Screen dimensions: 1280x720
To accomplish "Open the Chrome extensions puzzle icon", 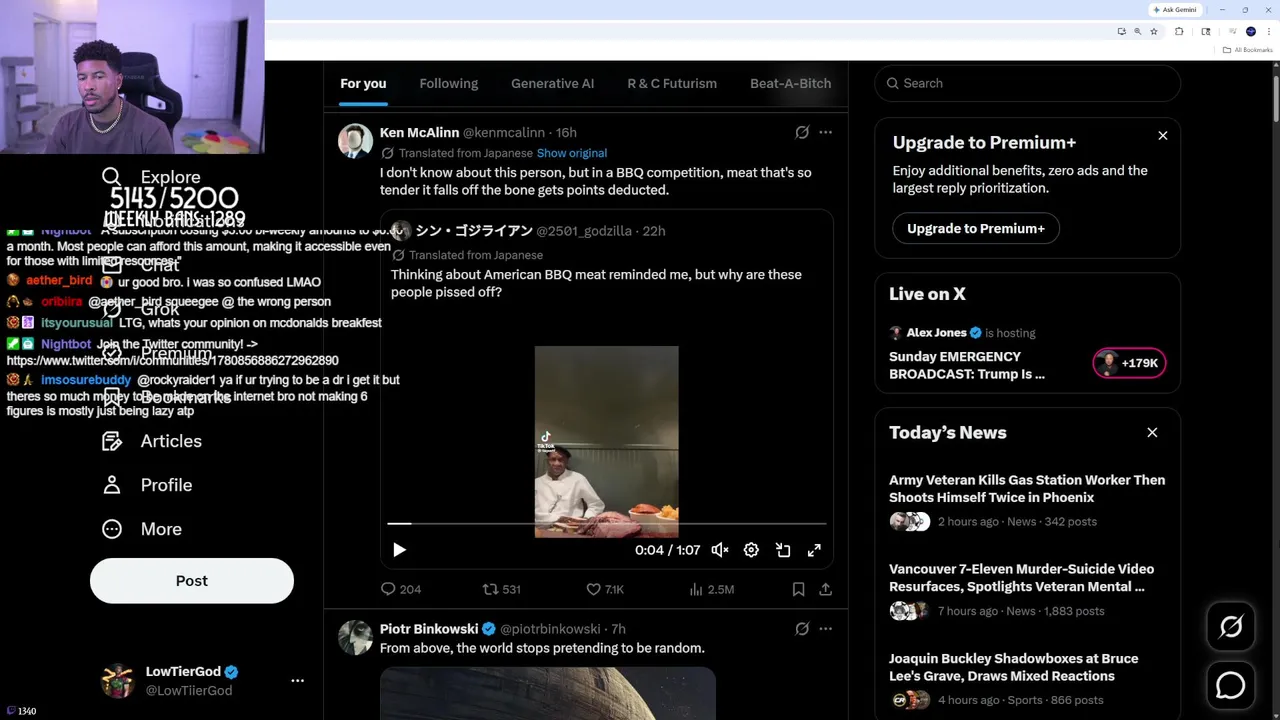I will click(1179, 32).
